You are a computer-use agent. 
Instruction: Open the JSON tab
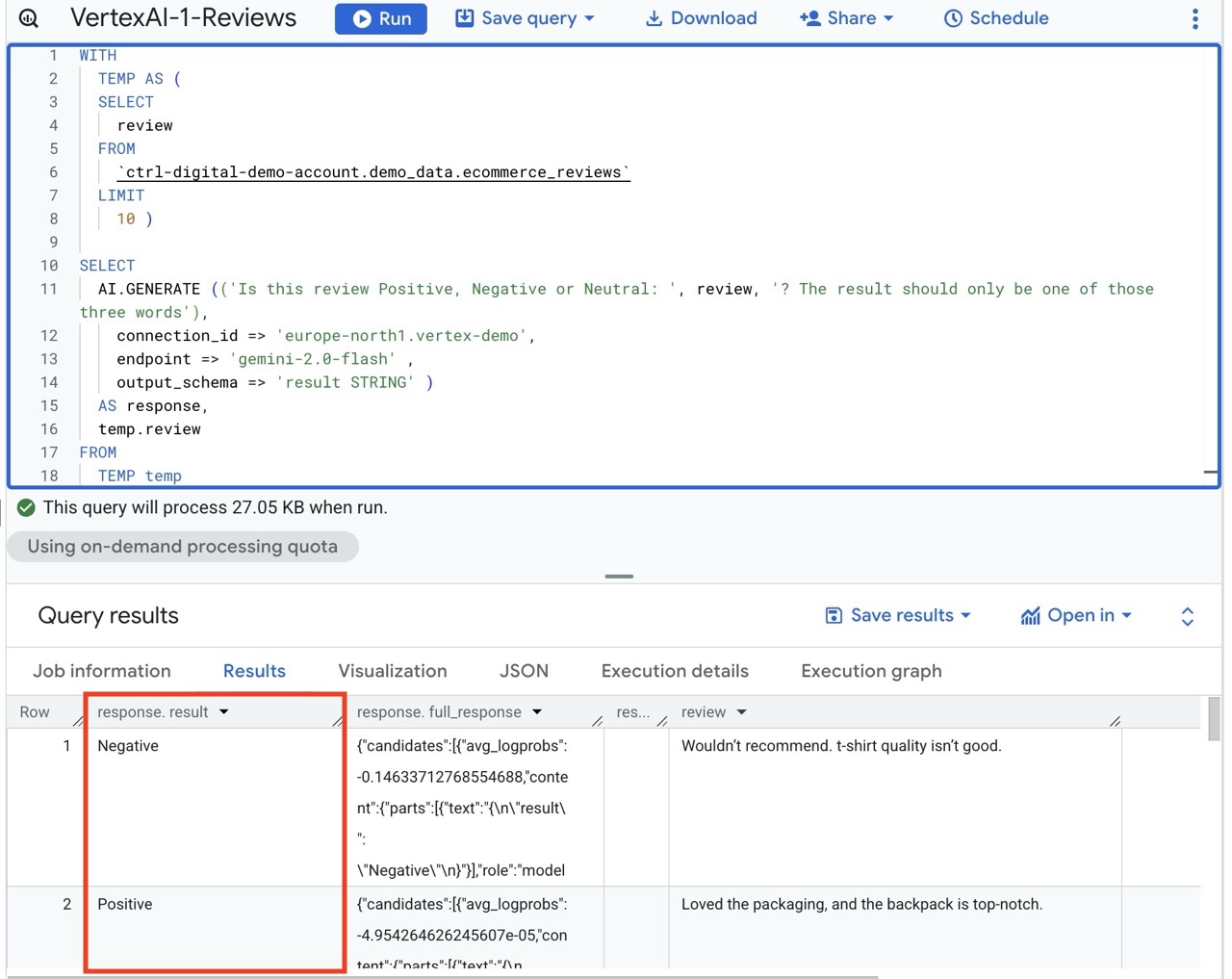(524, 671)
